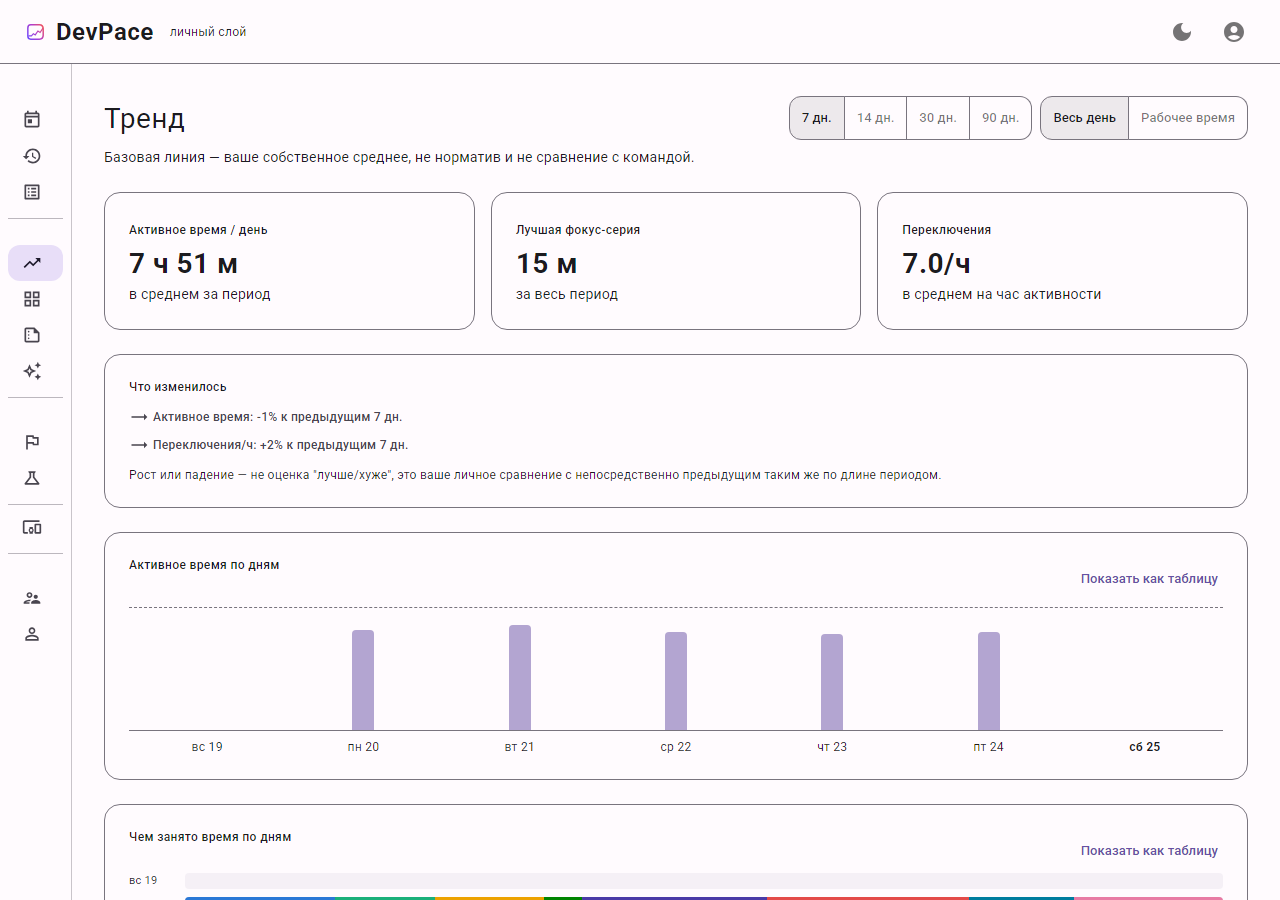Open the user account avatar icon
Screen dimensions: 1280x900
(1234, 32)
